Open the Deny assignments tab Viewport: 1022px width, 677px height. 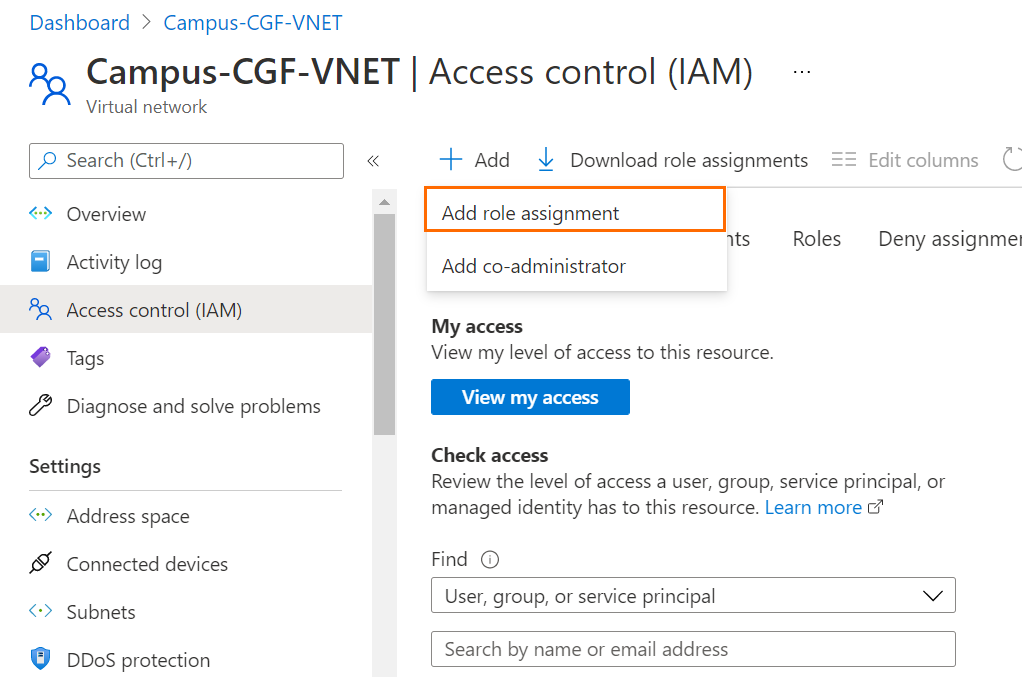point(950,239)
